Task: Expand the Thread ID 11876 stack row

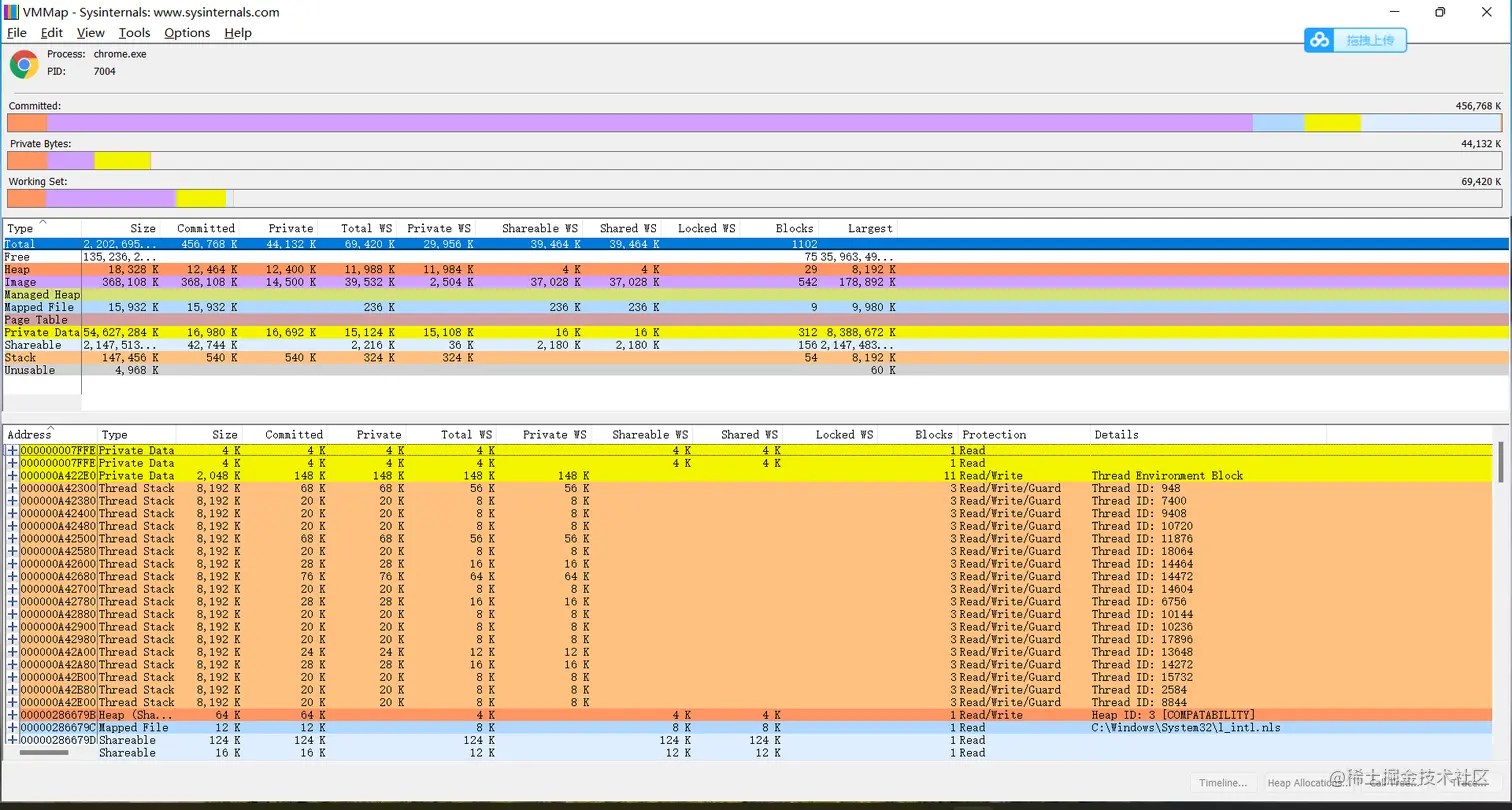Action: point(12,539)
